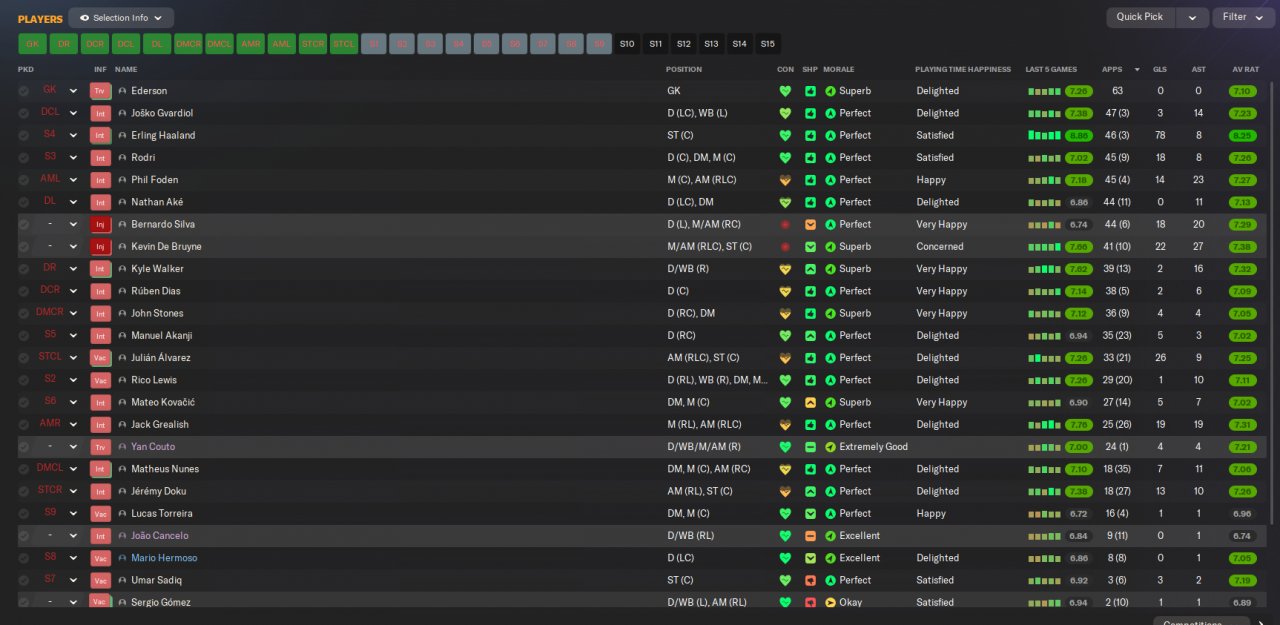Click the person icon beside Phil Foden
1280x625 pixels.
point(122,180)
